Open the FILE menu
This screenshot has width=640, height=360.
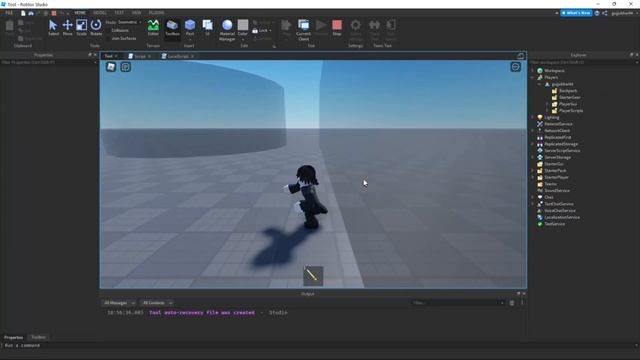pos(9,13)
